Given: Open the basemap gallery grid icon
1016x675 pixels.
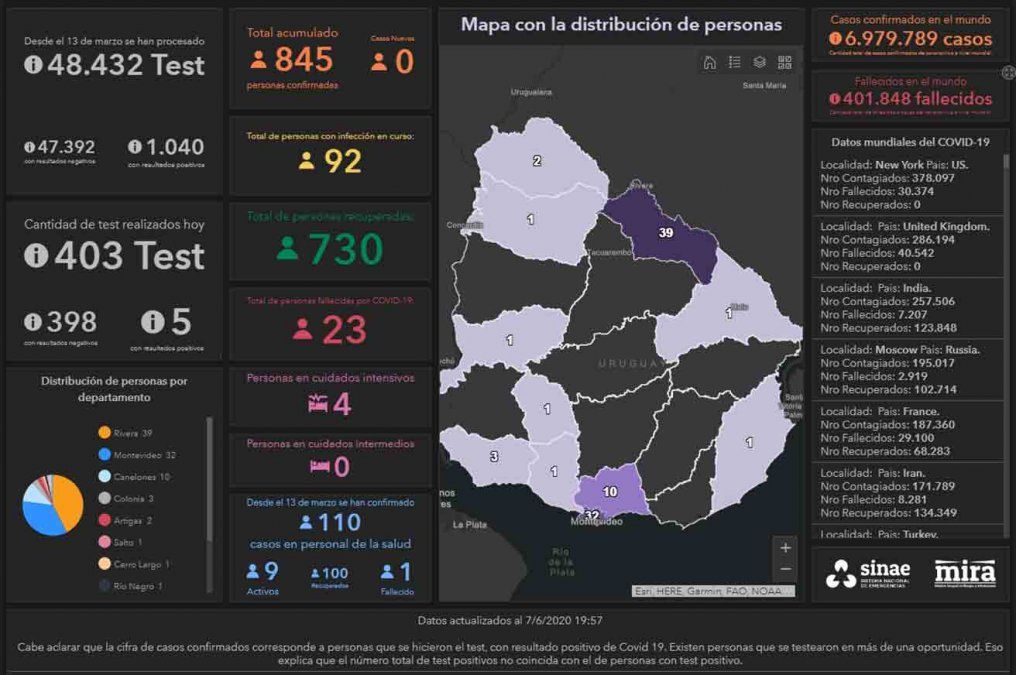Looking at the screenshot, I should (785, 63).
